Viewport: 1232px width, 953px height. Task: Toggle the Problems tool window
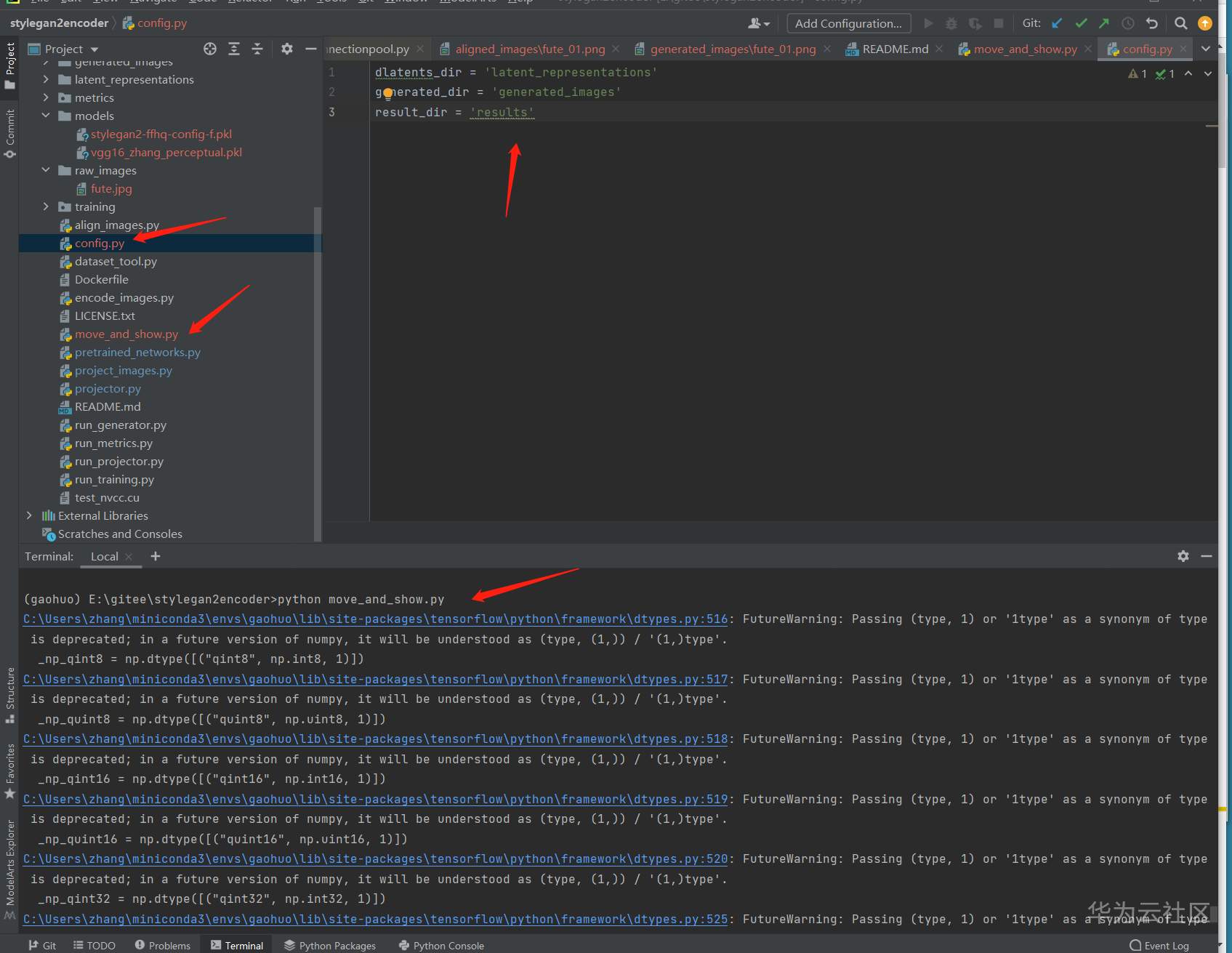(x=163, y=945)
